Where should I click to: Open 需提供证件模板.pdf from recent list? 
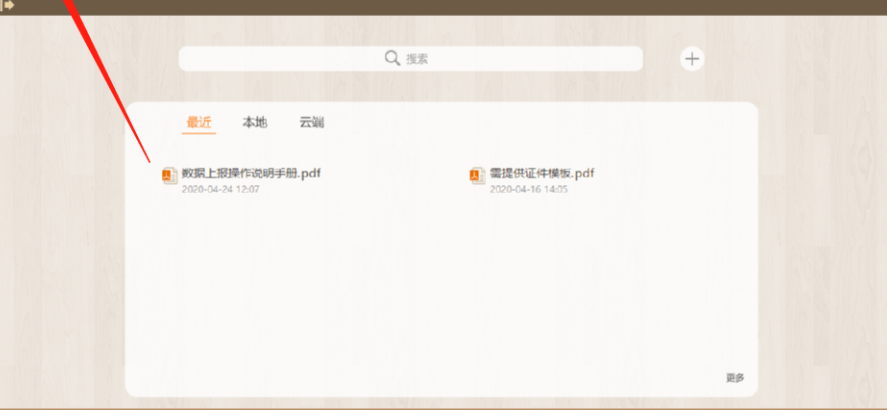pyautogui.click(x=542, y=174)
